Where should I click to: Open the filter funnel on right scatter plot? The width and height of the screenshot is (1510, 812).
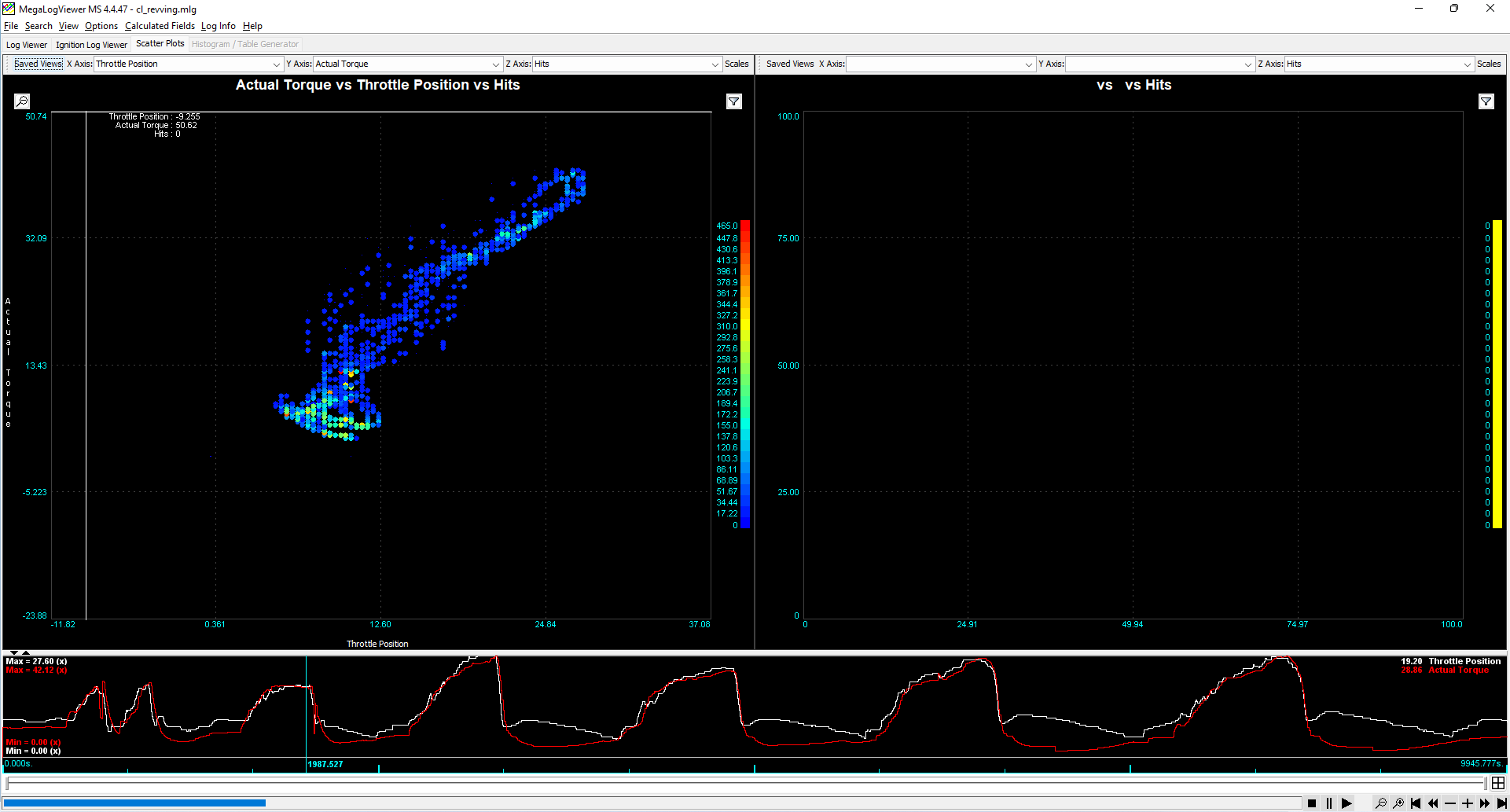pyautogui.click(x=1486, y=101)
